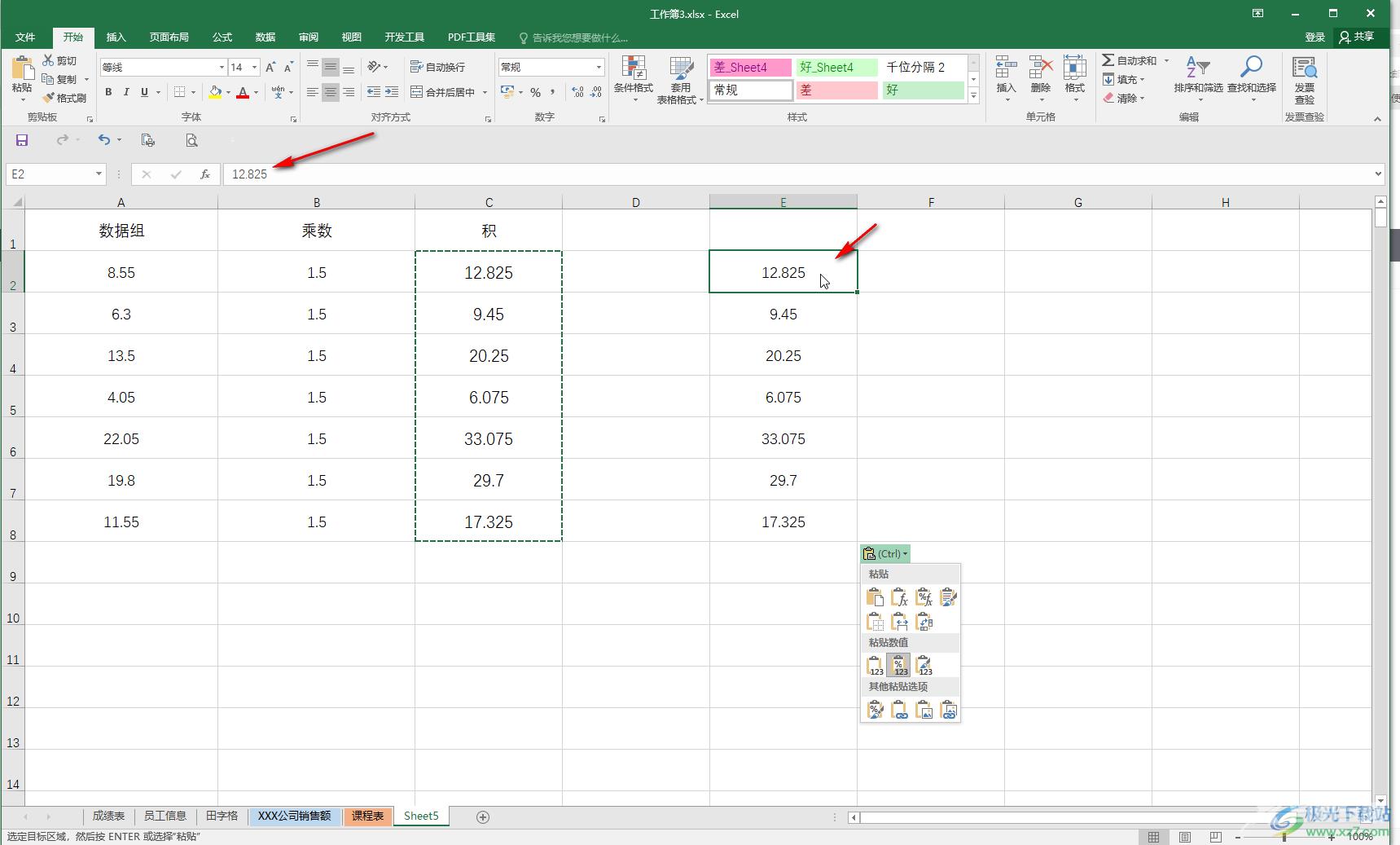Choose the Paste Formulas (fx) option
1400x845 pixels.
[900, 598]
